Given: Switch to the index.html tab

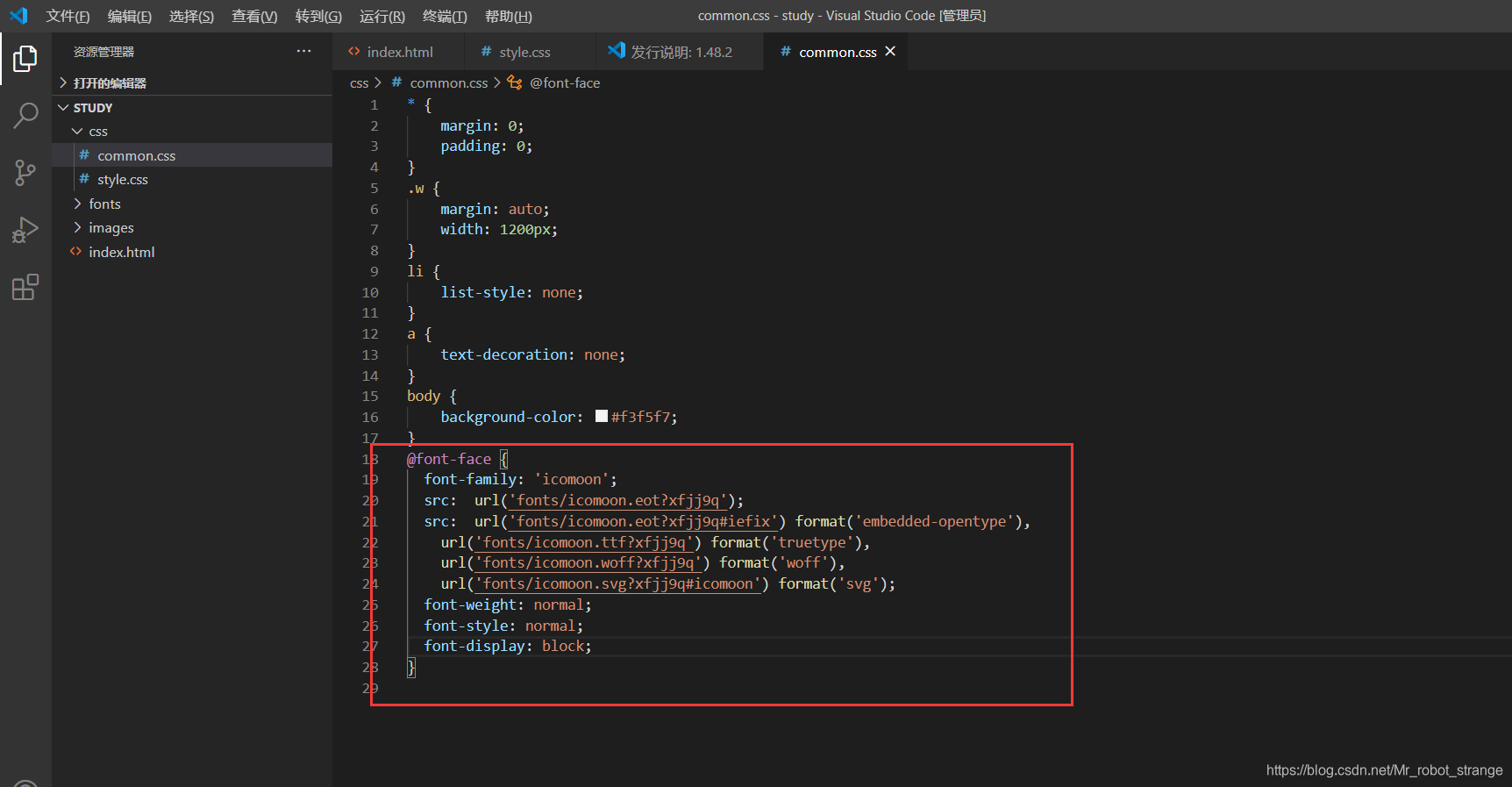Looking at the screenshot, I should tap(399, 52).
